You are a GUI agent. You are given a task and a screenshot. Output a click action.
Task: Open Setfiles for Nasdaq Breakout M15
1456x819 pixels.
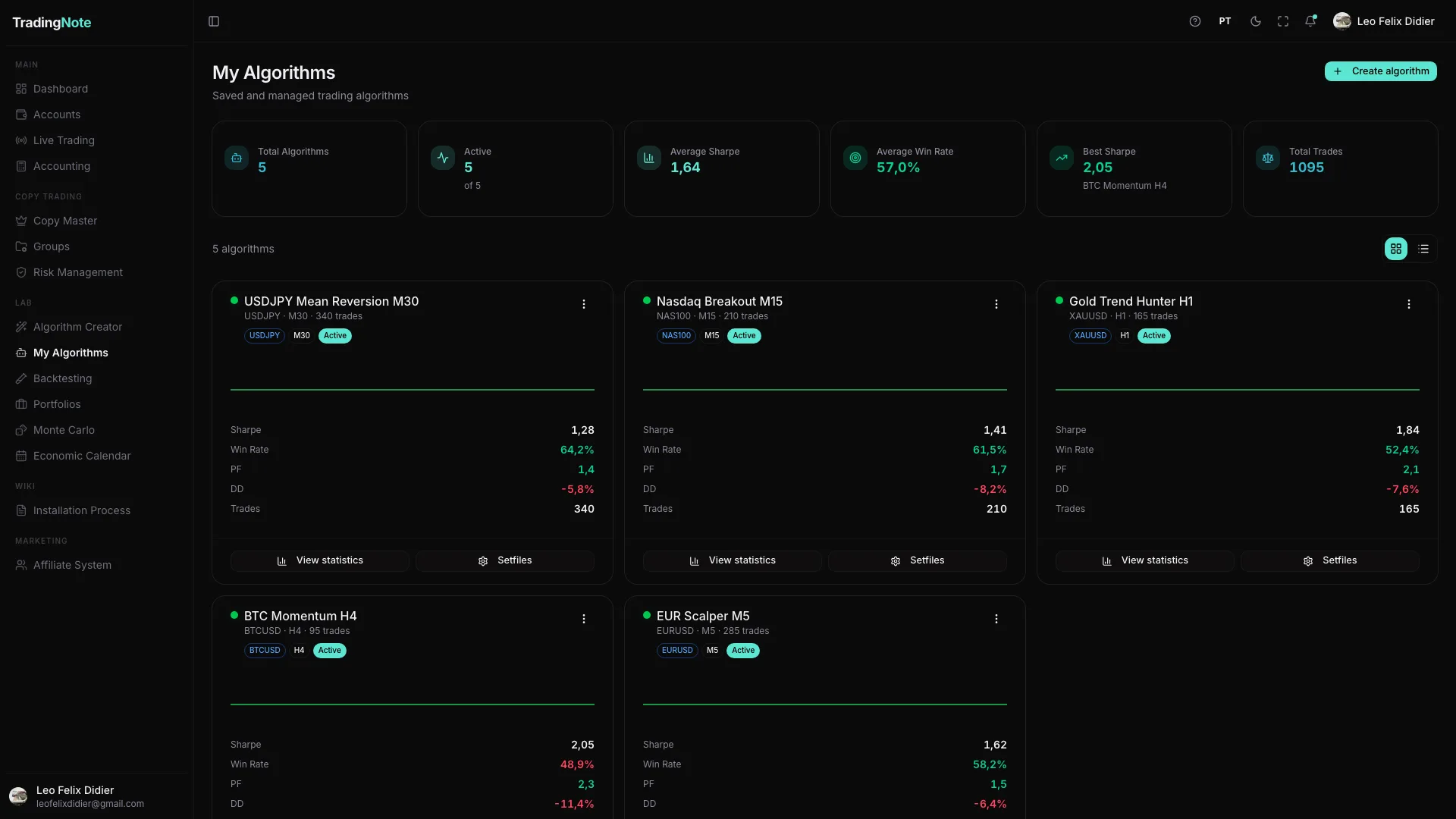918,560
